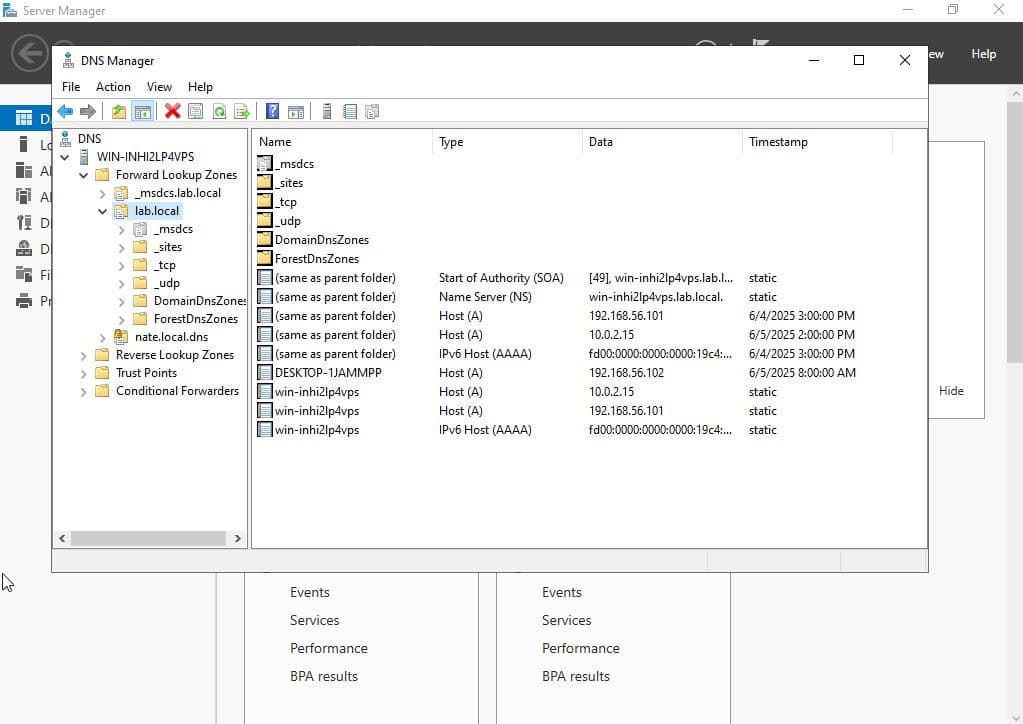Toggle the Show/Hide Console Tree button
The height and width of the screenshot is (724, 1023).
point(142,111)
